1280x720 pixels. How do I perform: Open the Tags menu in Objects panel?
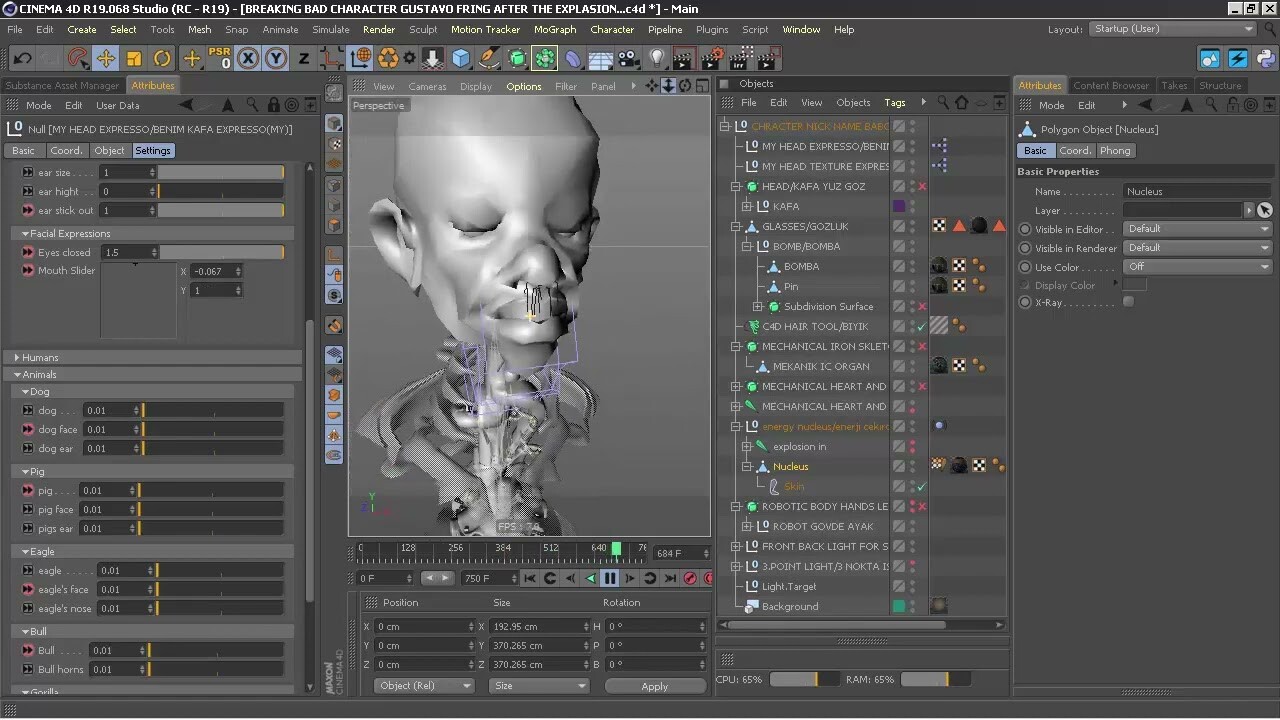point(895,103)
